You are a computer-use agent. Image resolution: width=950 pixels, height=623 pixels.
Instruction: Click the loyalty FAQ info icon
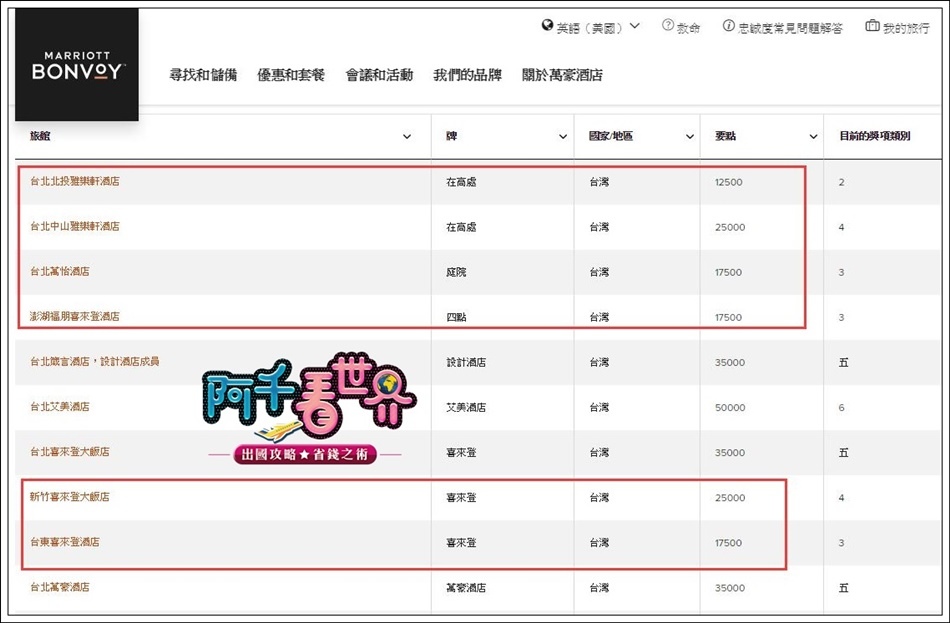[x=728, y=25]
